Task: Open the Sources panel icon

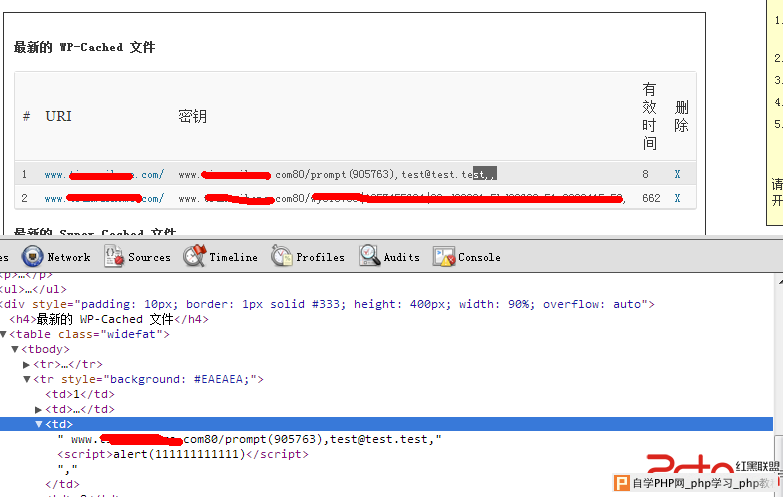Action: [x=113, y=257]
